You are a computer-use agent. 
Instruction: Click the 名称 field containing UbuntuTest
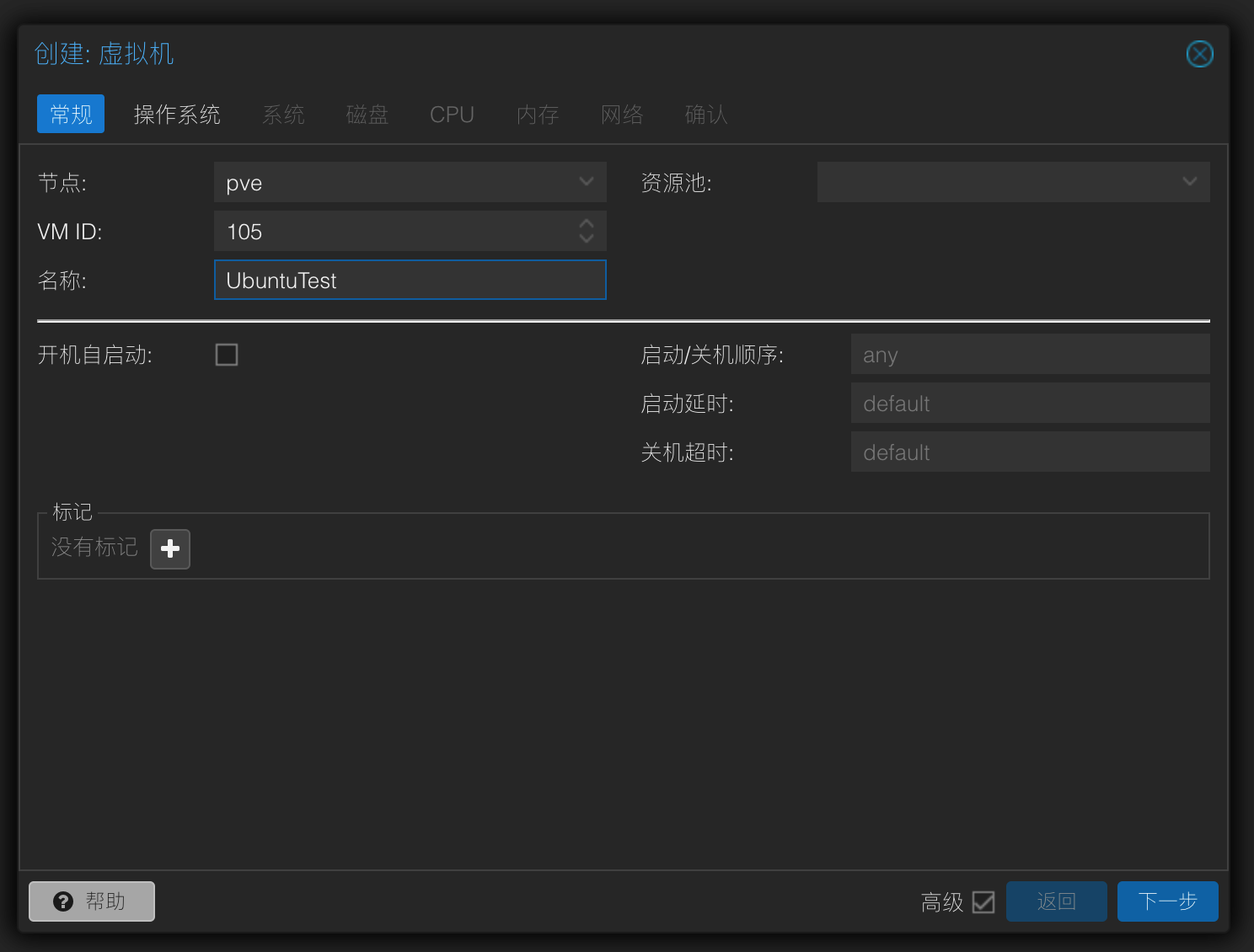(x=410, y=281)
